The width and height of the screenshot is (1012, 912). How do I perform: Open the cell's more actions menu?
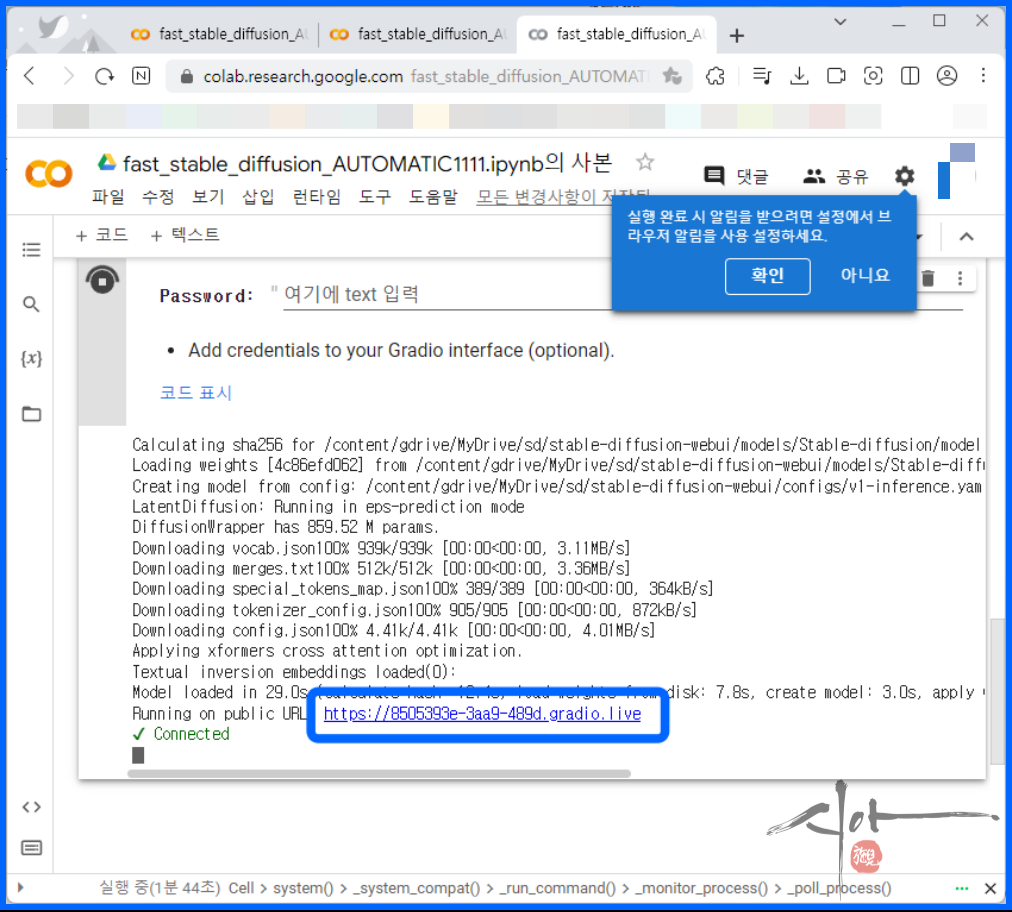click(960, 278)
